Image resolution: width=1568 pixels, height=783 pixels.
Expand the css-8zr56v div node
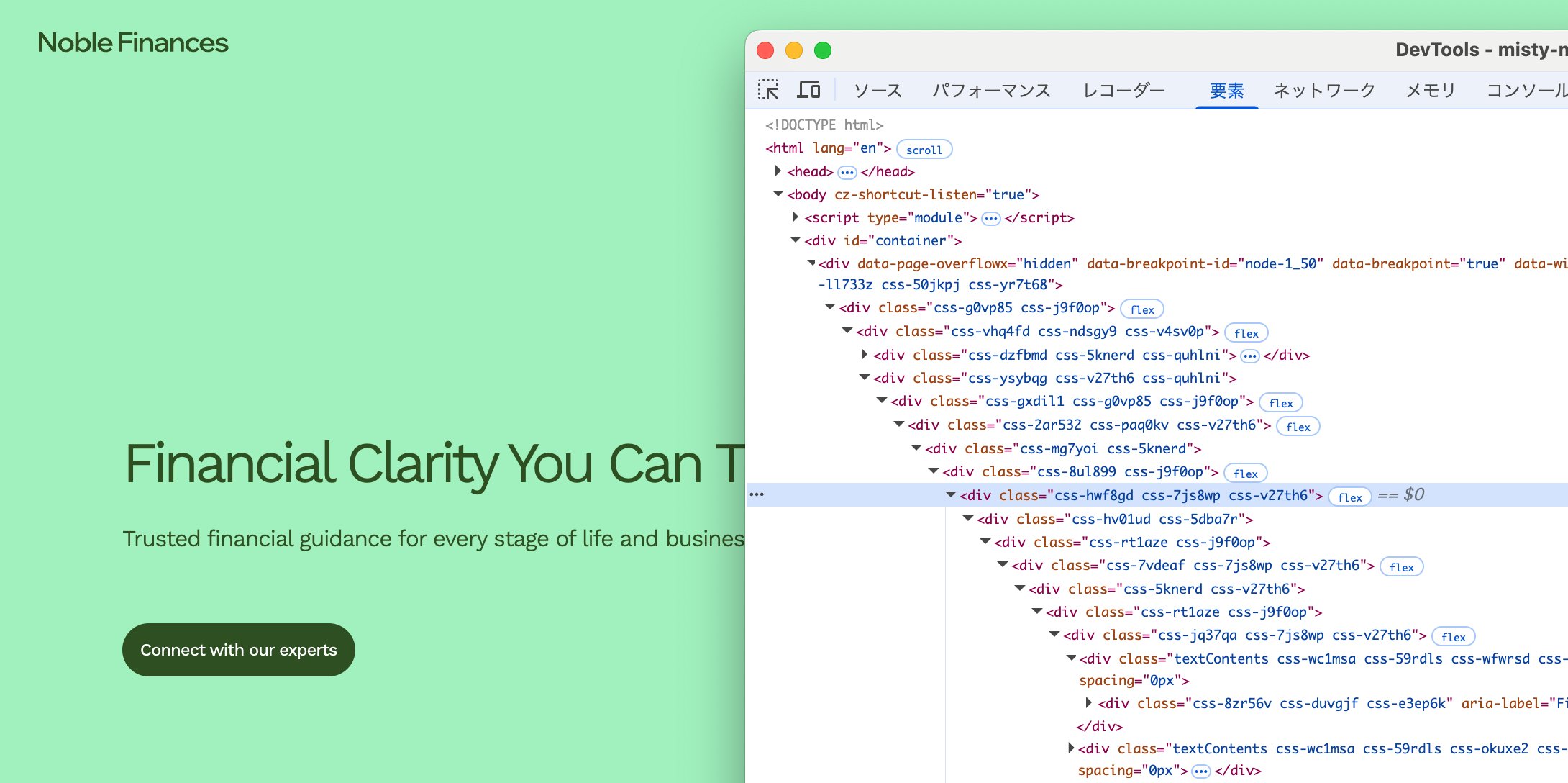(x=1088, y=703)
